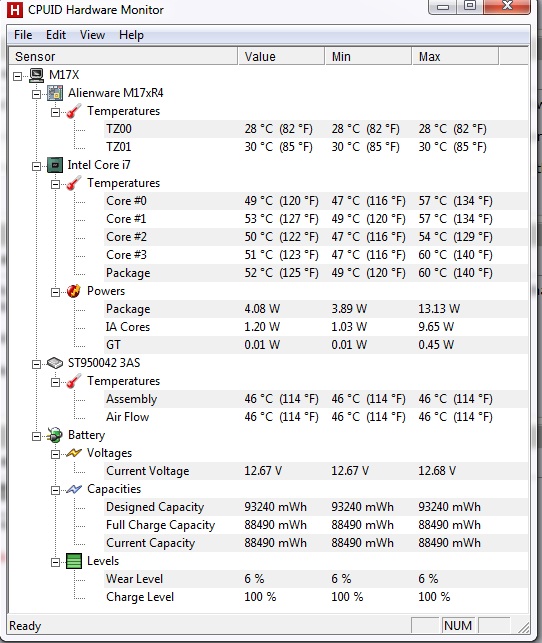
Task: Collapse the Intel Core i7 node
Action: 36,166
